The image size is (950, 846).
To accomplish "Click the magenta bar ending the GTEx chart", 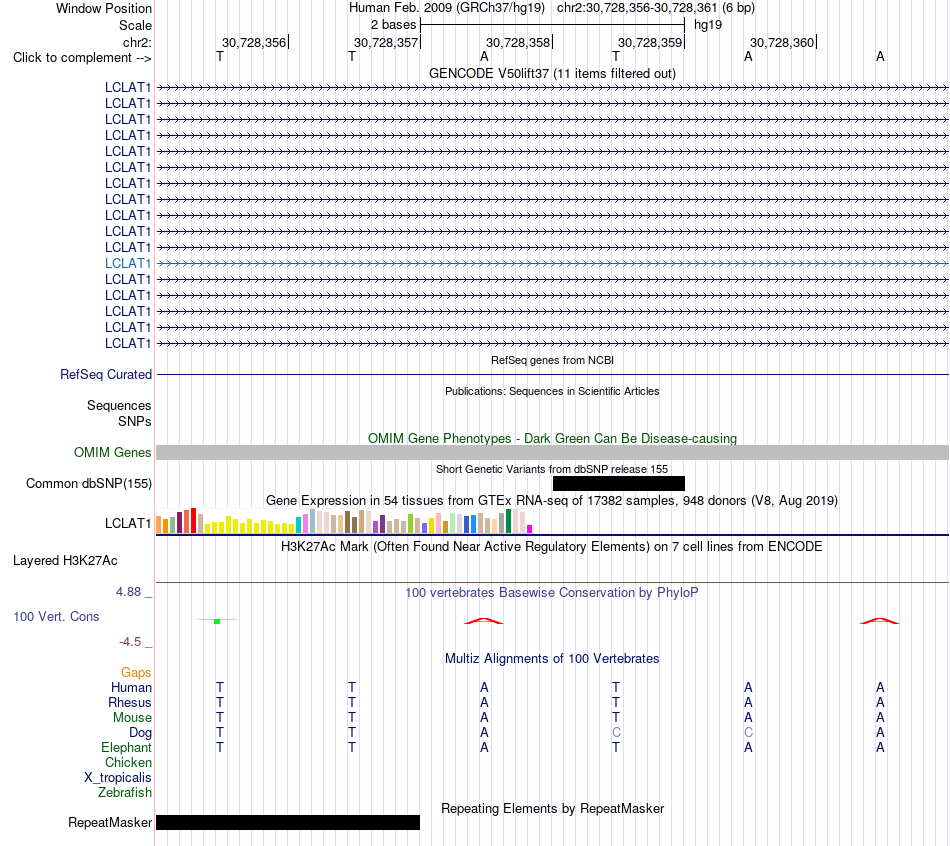I will (530, 529).
